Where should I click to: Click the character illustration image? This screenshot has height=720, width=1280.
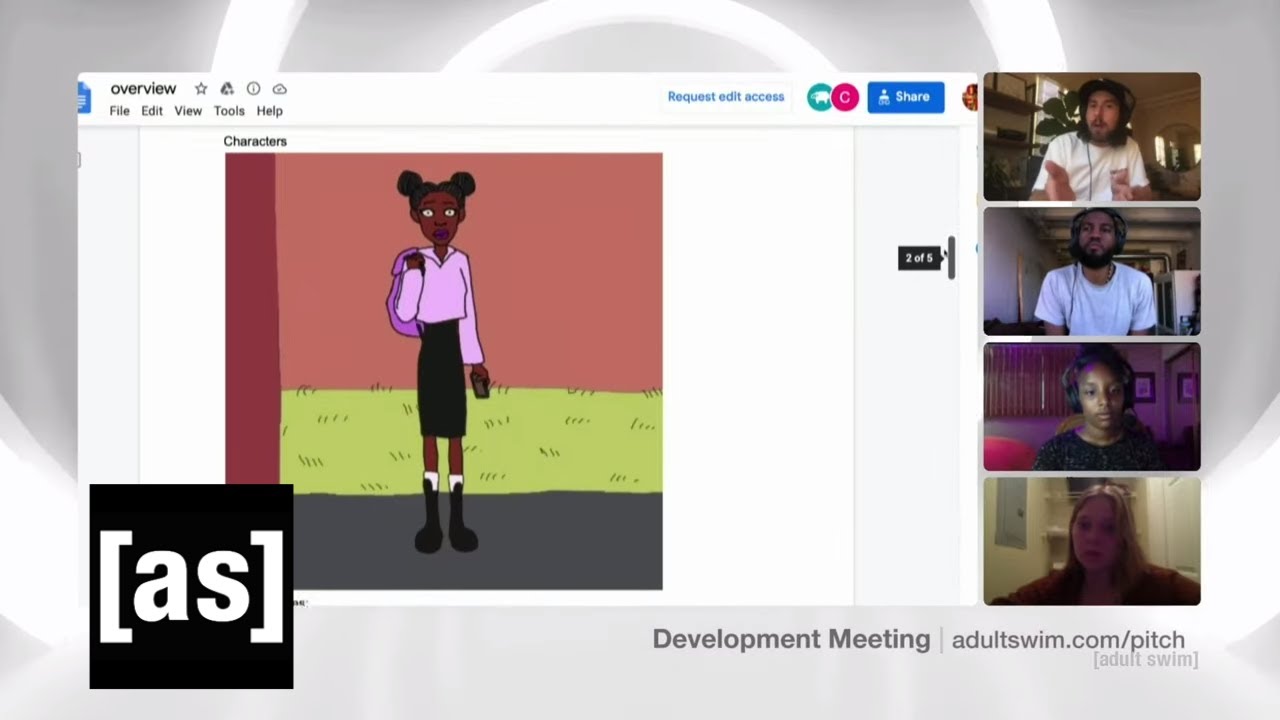tap(444, 371)
